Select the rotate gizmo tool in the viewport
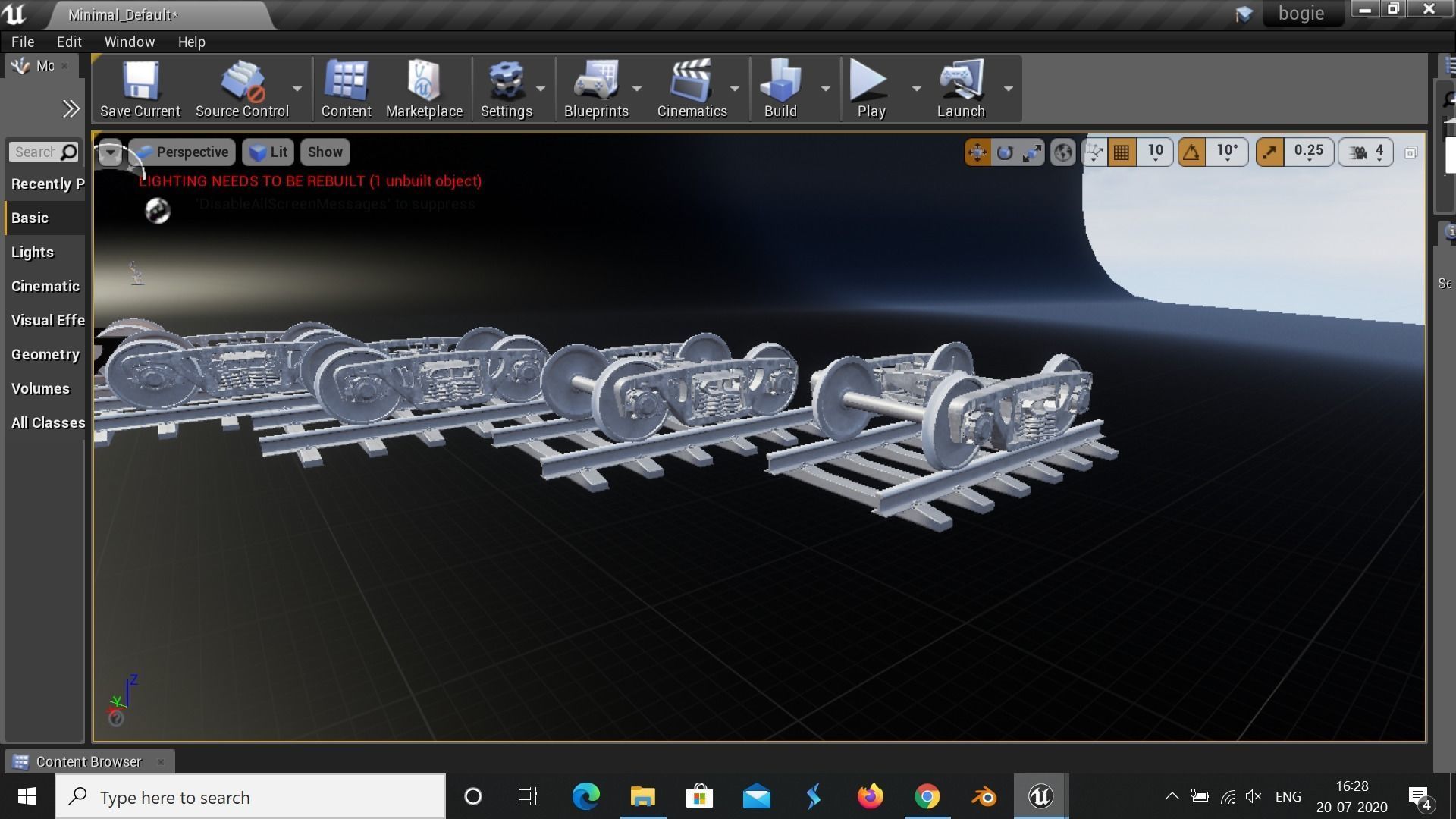1456x819 pixels. [x=1004, y=152]
